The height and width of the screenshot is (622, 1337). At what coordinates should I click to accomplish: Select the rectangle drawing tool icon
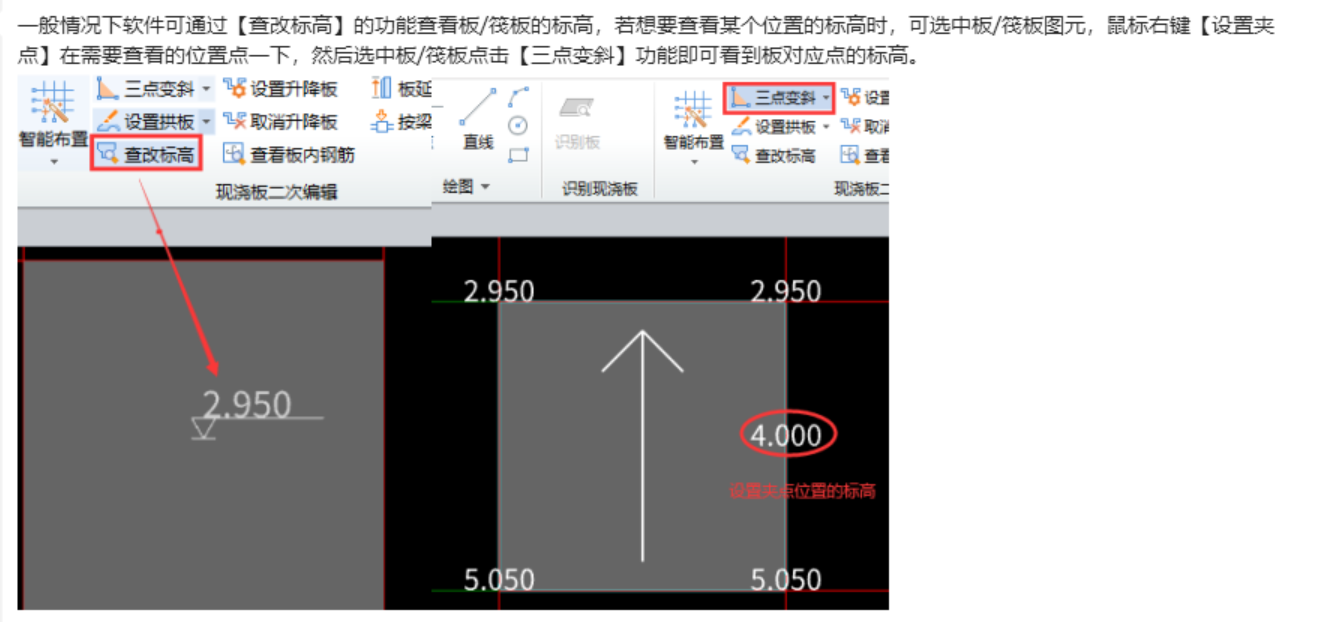[x=518, y=155]
